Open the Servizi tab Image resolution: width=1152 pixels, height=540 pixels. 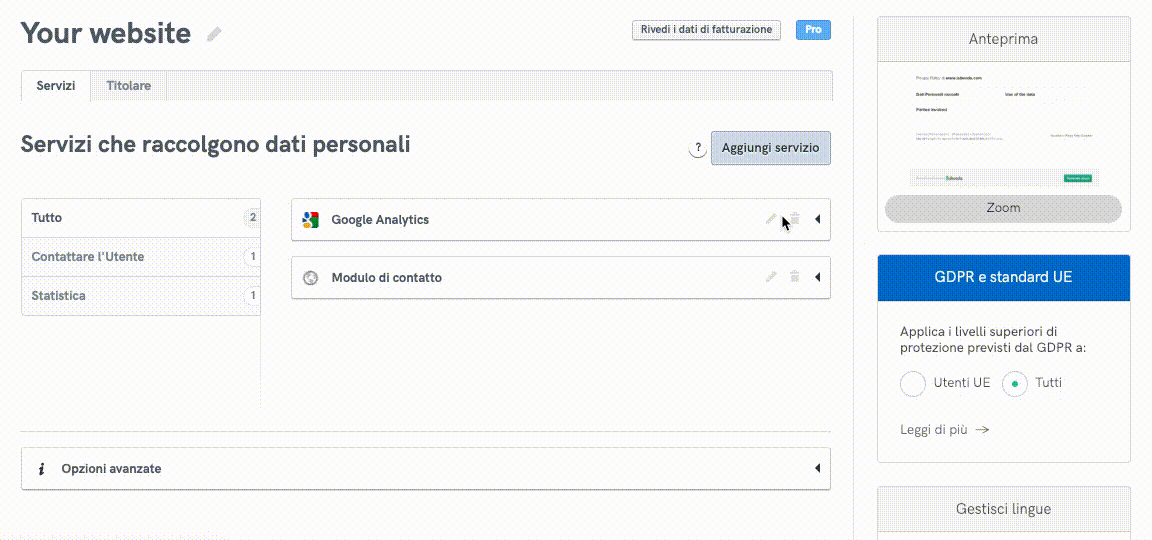coord(56,86)
